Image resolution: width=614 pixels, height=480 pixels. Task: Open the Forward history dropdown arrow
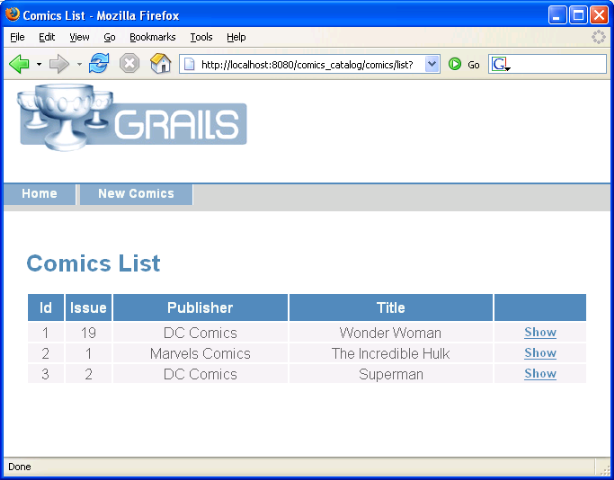click(79, 64)
